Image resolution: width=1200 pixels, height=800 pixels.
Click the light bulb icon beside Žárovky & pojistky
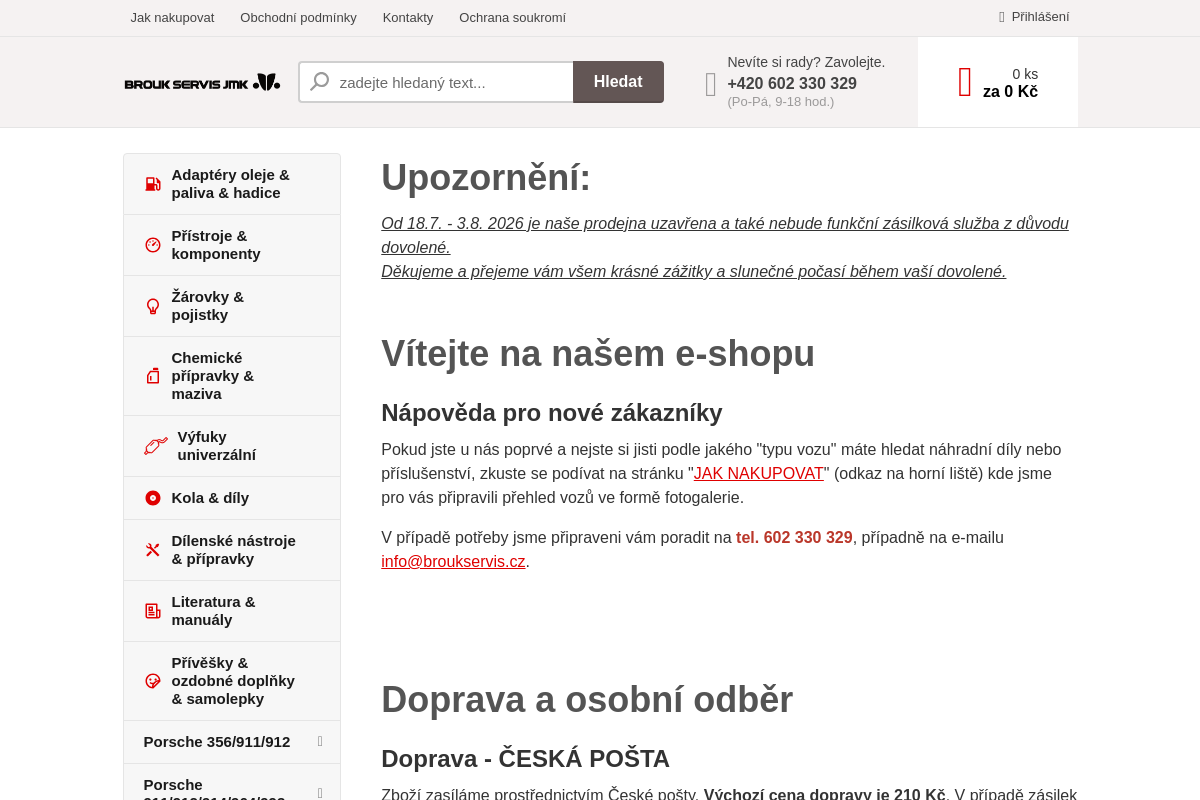pyautogui.click(x=153, y=306)
